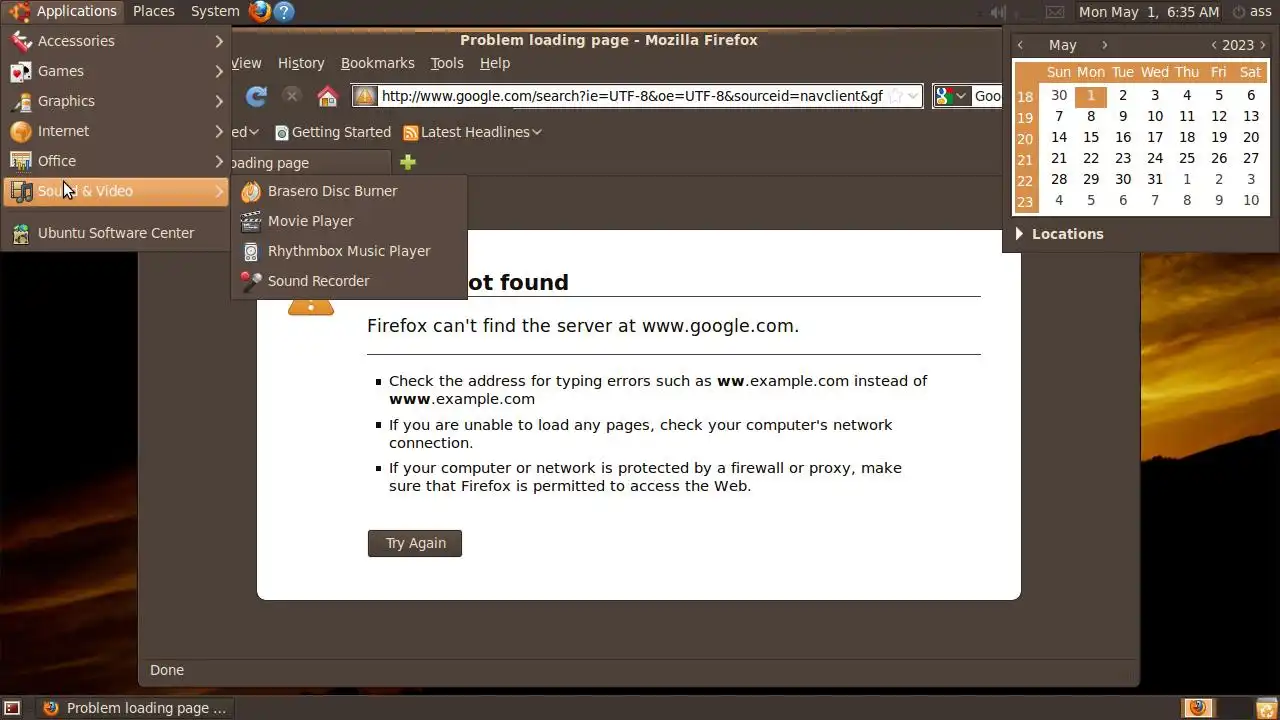
Task: Open the user session power menu
Action: click(1253, 12)
